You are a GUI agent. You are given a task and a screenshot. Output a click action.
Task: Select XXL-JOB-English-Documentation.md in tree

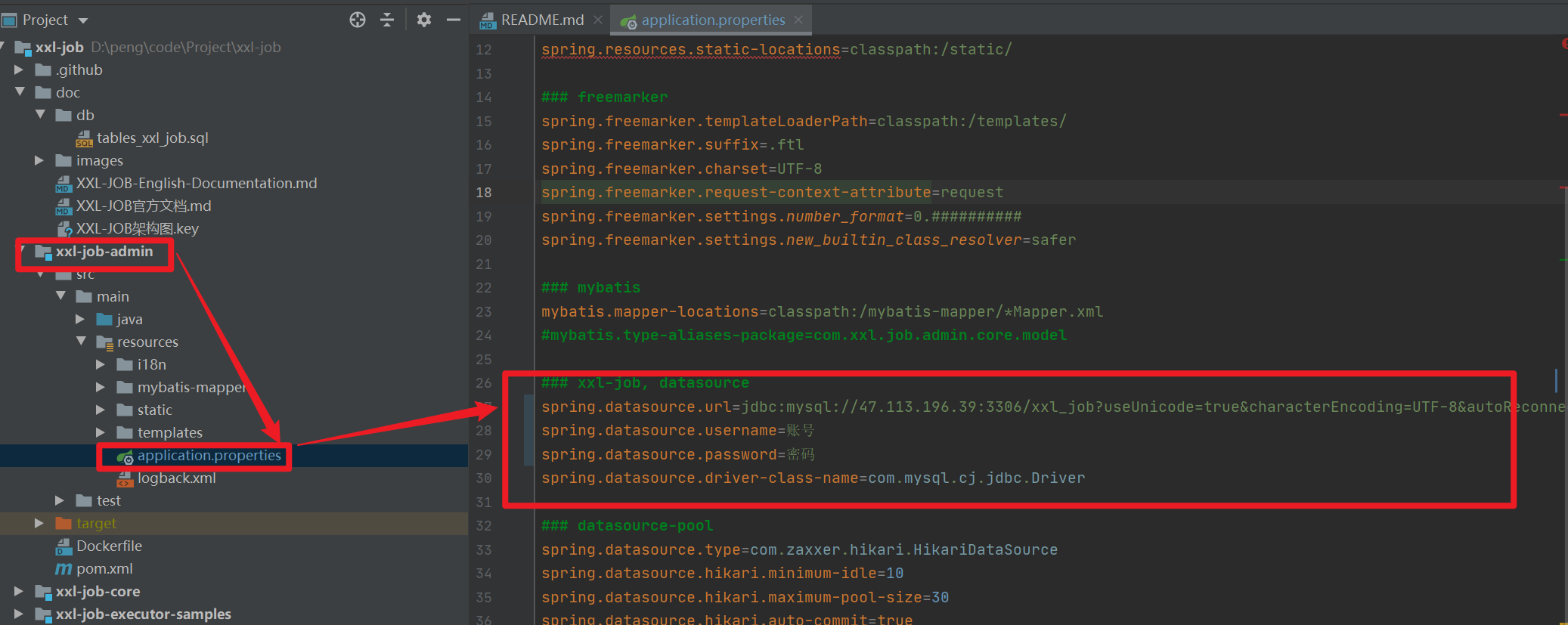[197, 183]
